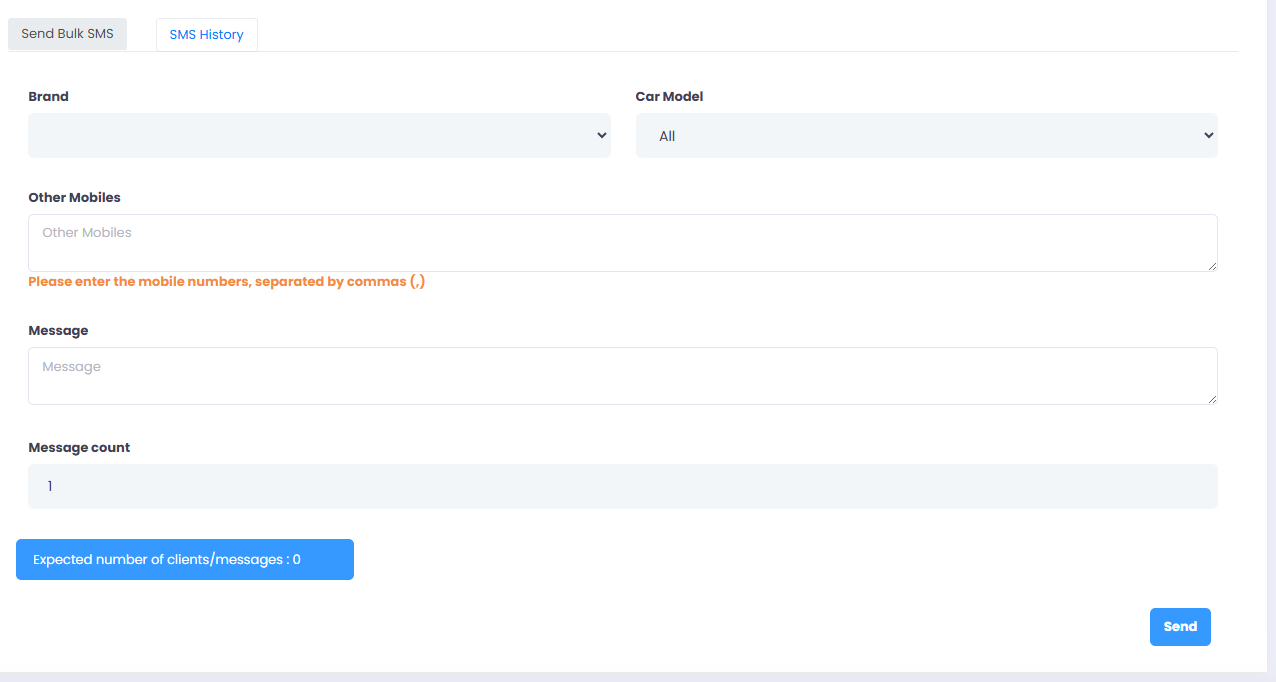Focus the Other Mobiles text area

622,242
